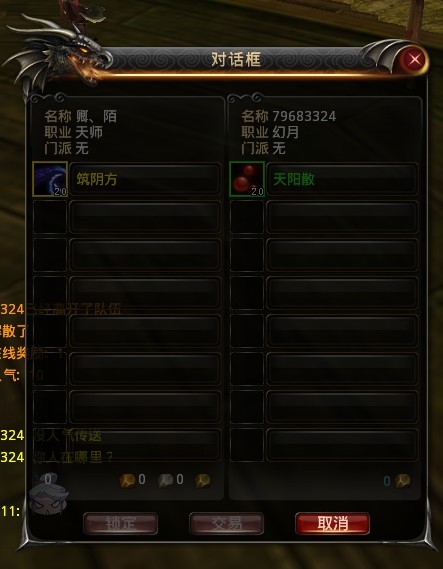The image size is (443, 569).
Task: Click the chat message 你人在哪里?
Action: pos(73,457)
